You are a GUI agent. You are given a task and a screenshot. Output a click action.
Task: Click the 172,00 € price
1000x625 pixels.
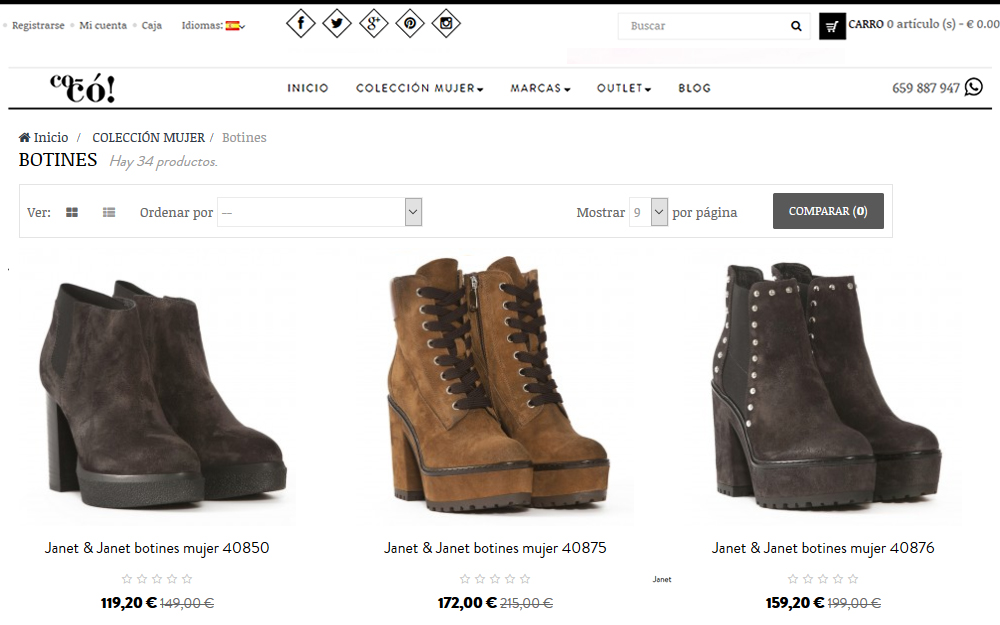[x=467, y=603]
